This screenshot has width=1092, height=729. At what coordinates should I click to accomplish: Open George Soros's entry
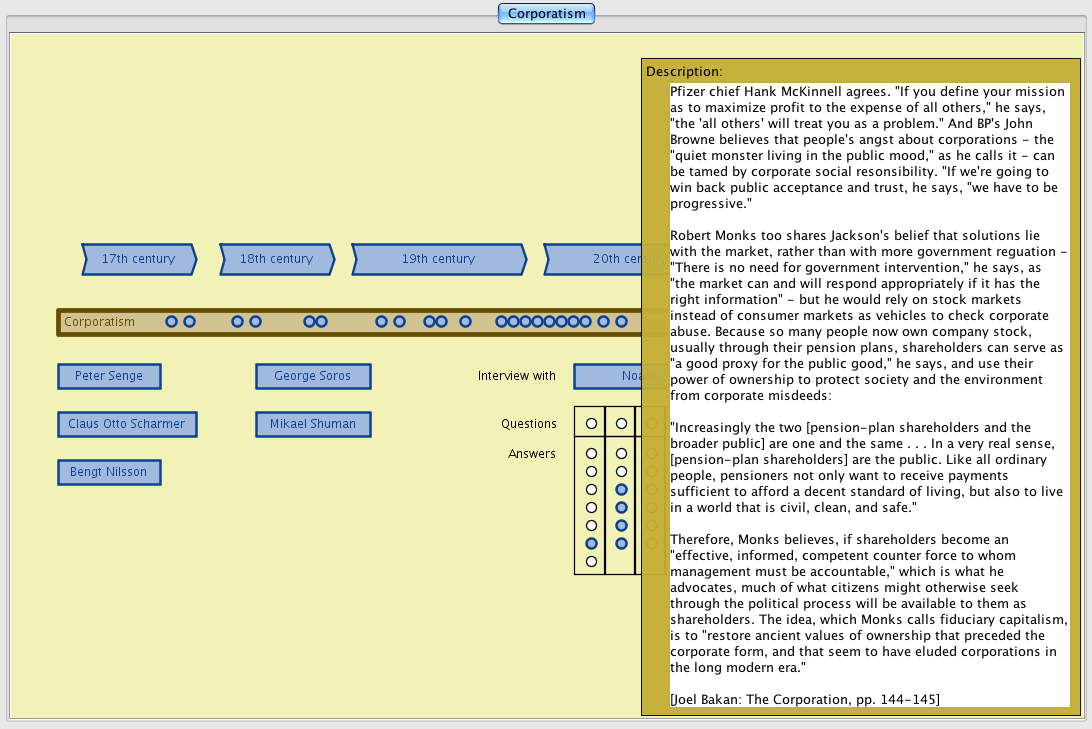[312, 376]
